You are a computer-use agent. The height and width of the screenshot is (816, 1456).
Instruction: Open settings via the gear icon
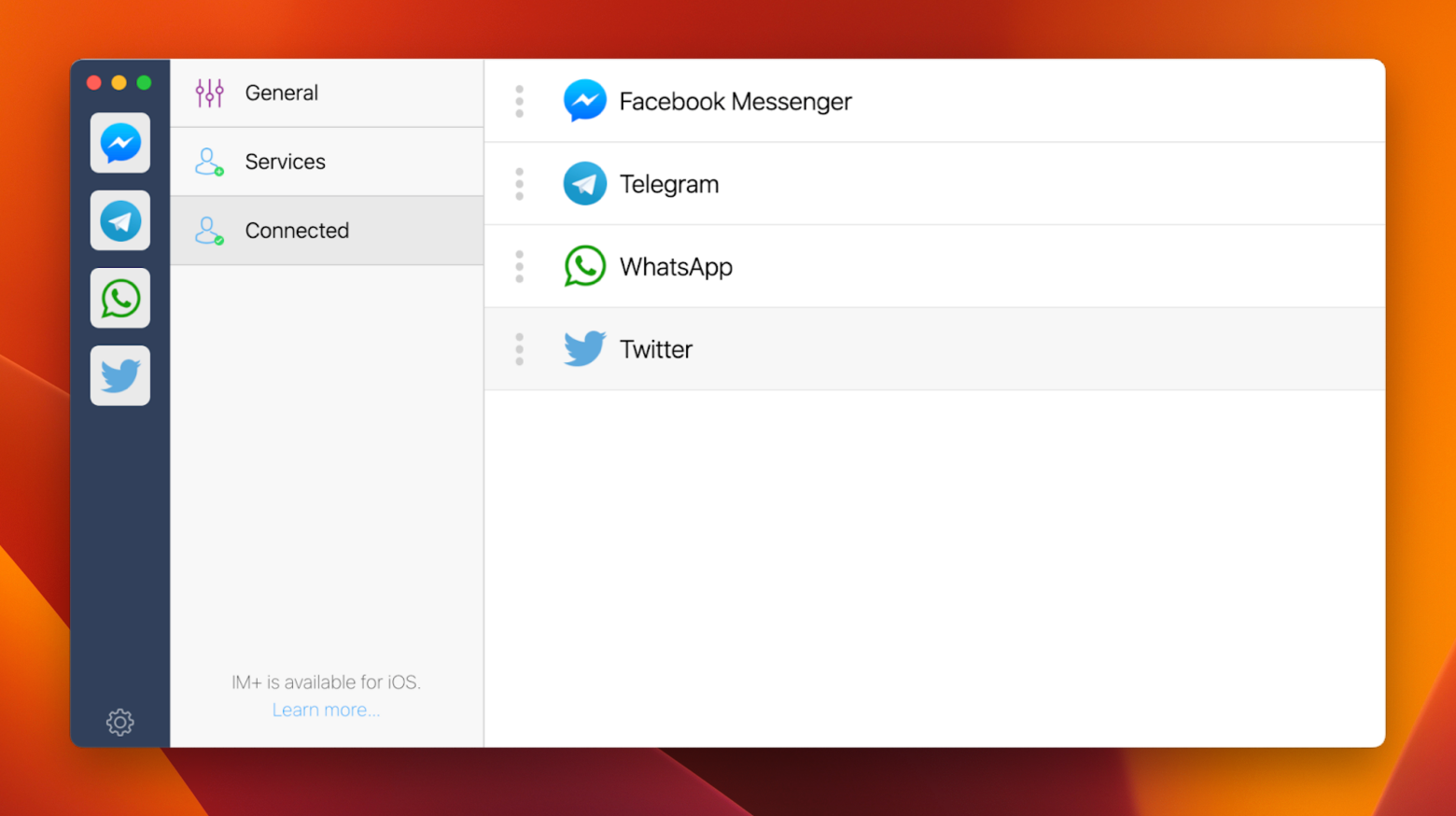120,722
